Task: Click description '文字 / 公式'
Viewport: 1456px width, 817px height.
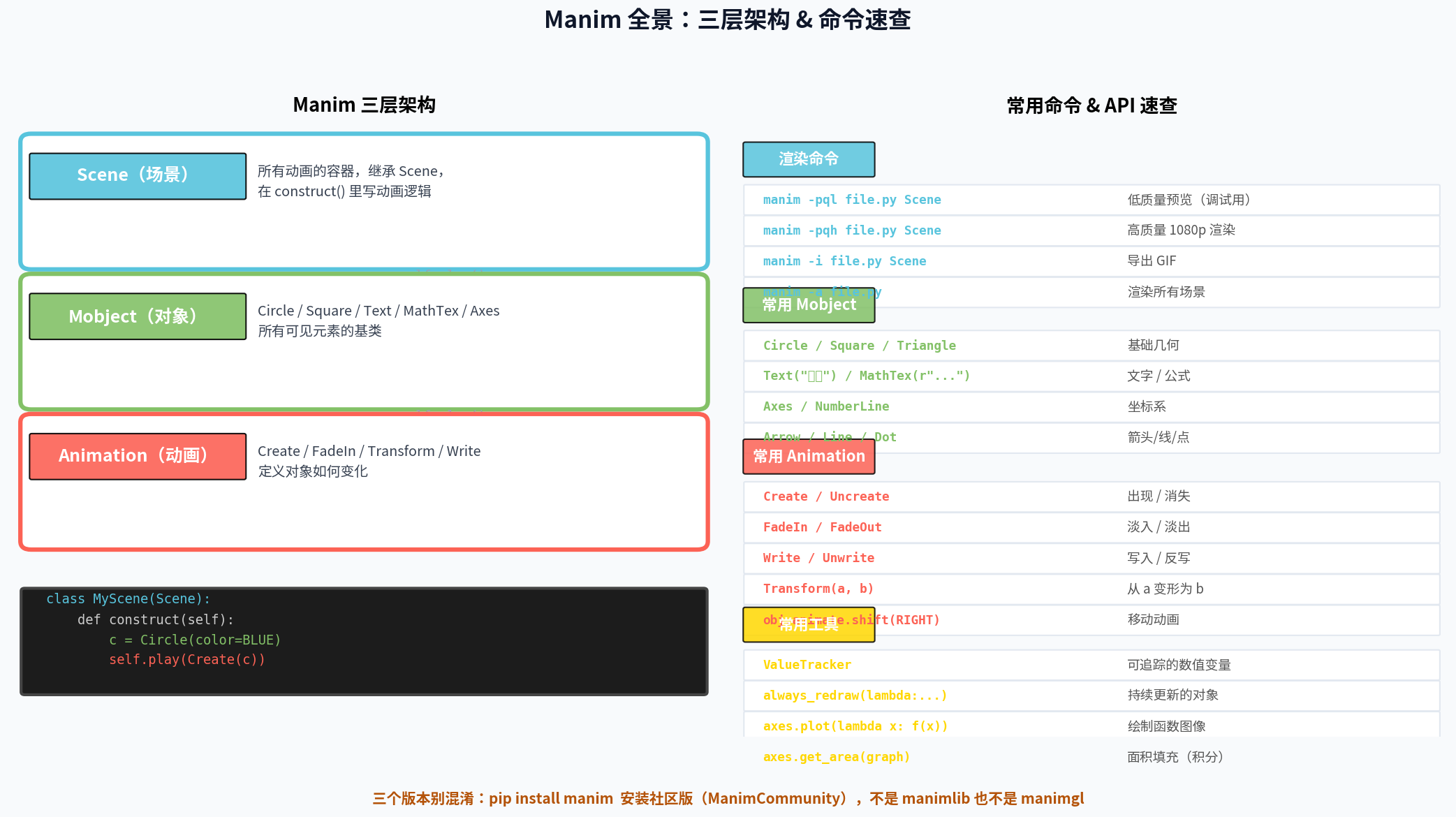Action: pyautogui.click(x=1159, y=376)
